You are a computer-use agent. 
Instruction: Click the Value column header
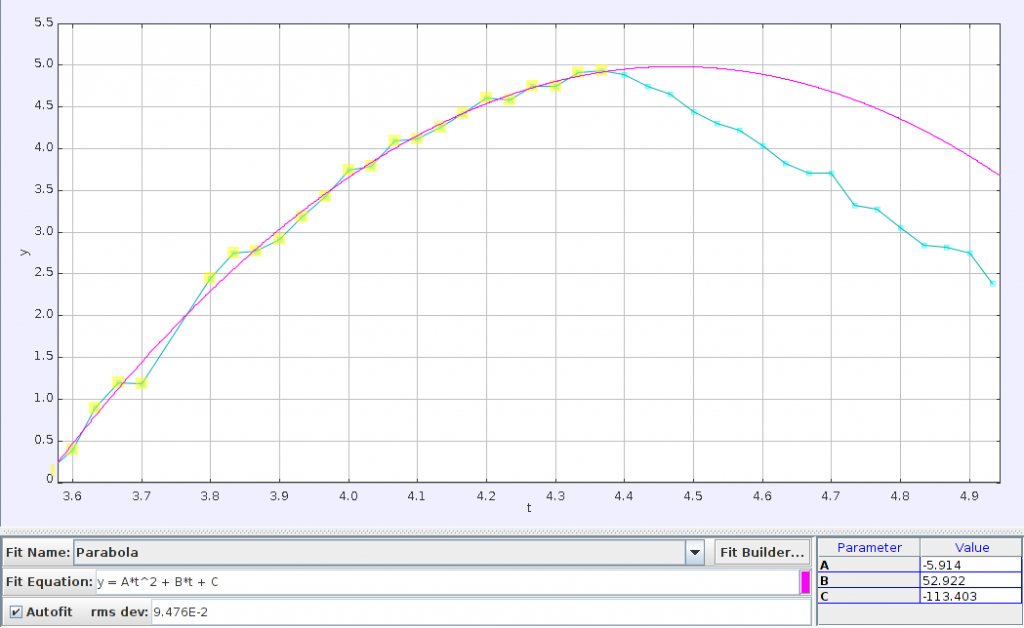[x=971, y=548]
